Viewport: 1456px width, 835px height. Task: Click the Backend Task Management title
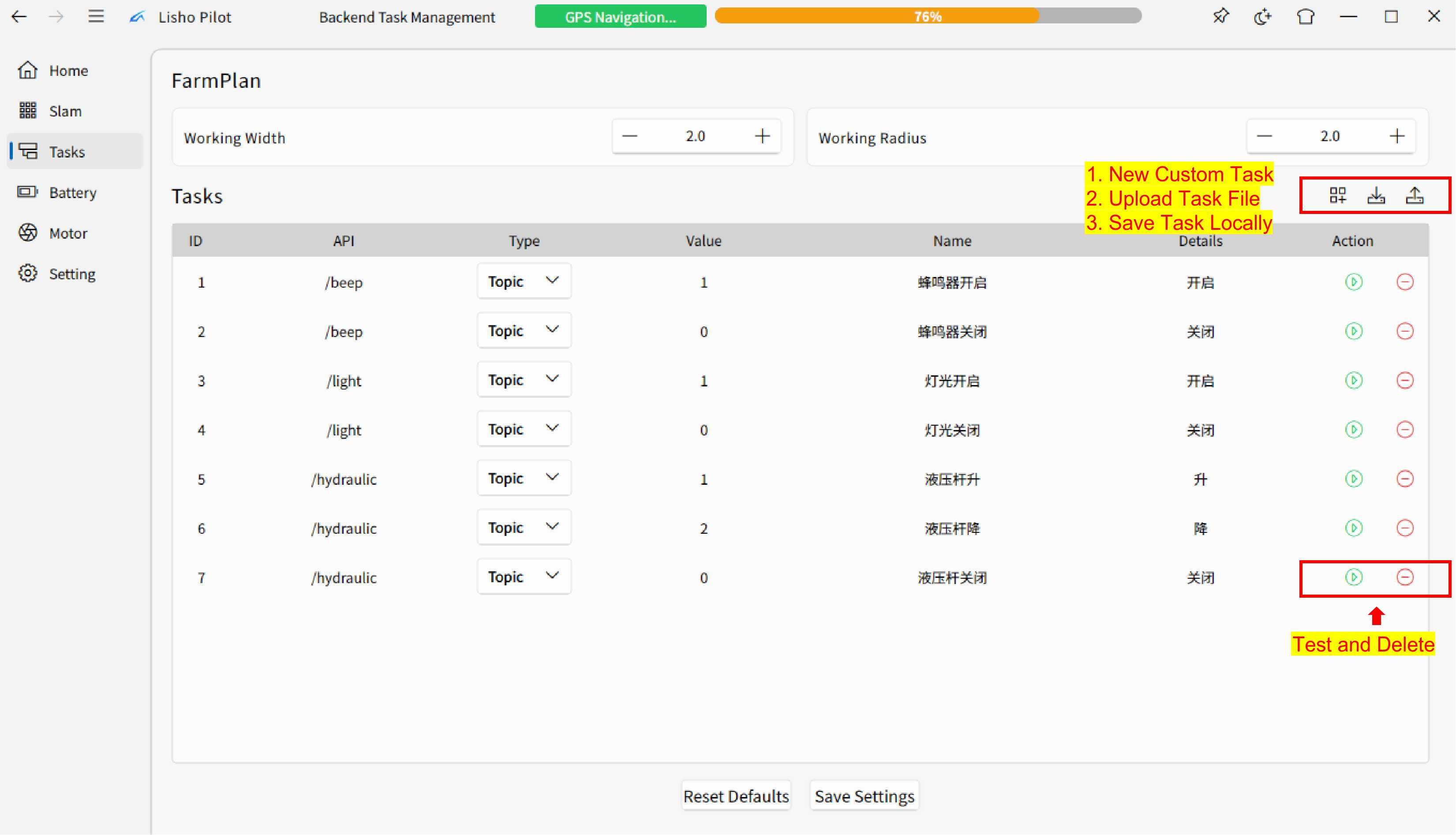[407, 17]
